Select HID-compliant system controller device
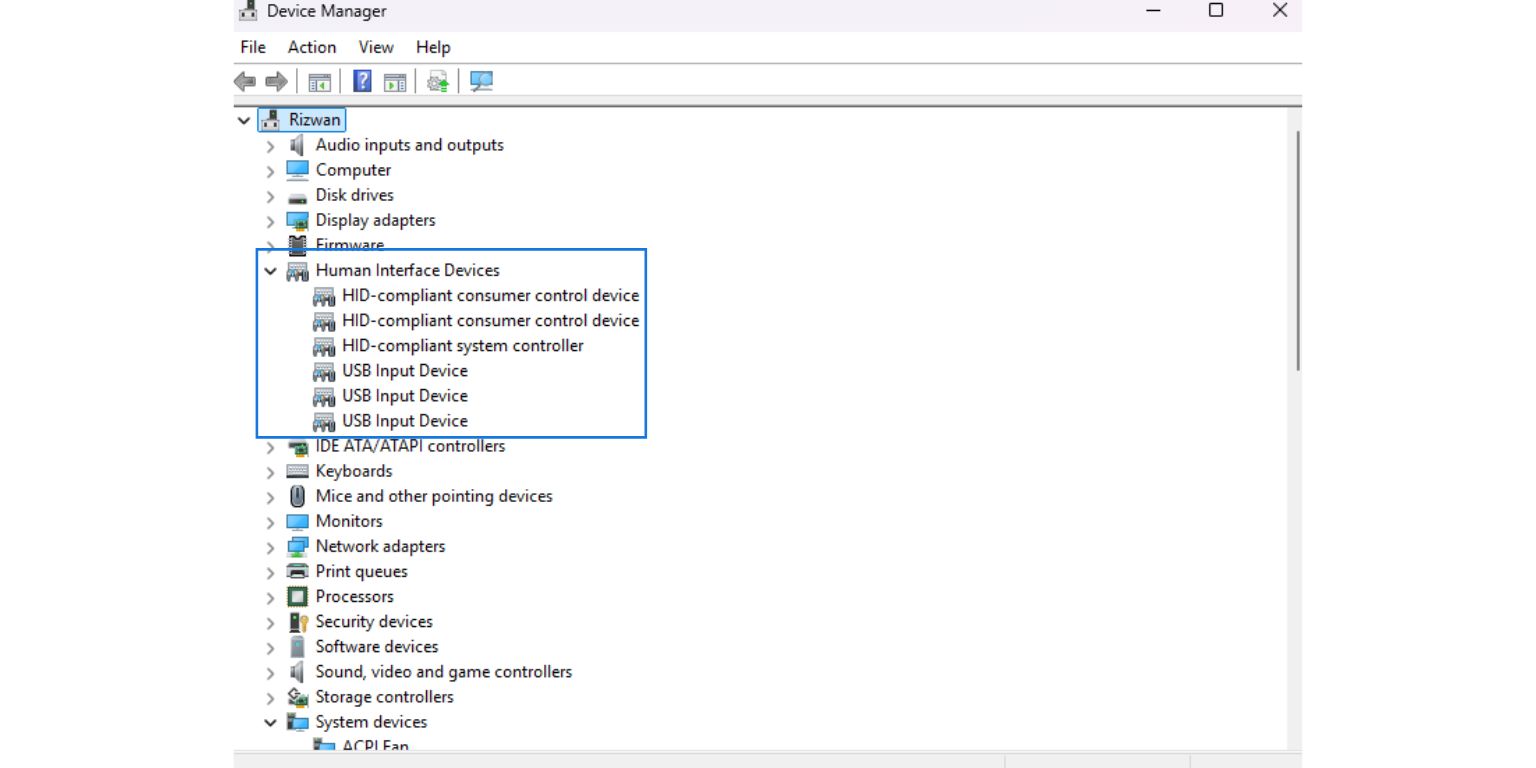1536x768 pixels. (x=462, y=346)
